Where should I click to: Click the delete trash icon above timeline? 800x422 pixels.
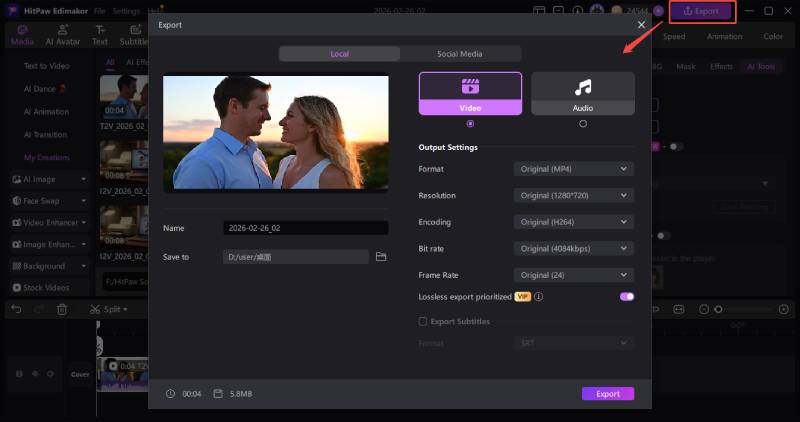(x=62, y=310)
